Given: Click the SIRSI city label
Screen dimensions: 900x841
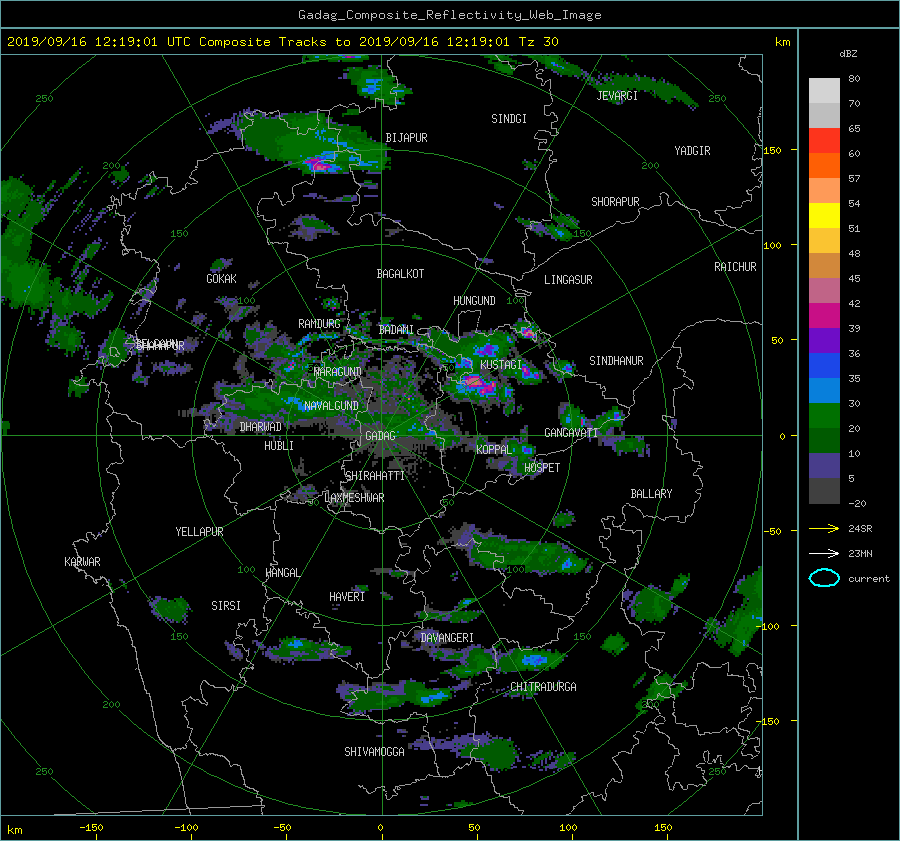Looking at the screenshot, I should pos(226,606).
